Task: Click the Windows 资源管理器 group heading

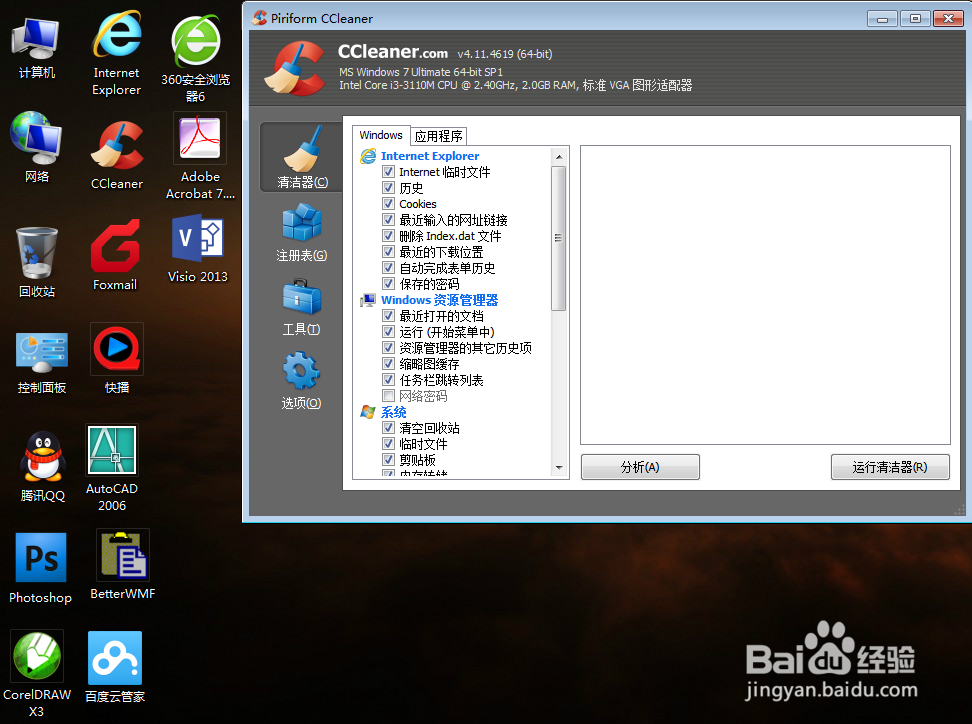Action: pos(440,300)
